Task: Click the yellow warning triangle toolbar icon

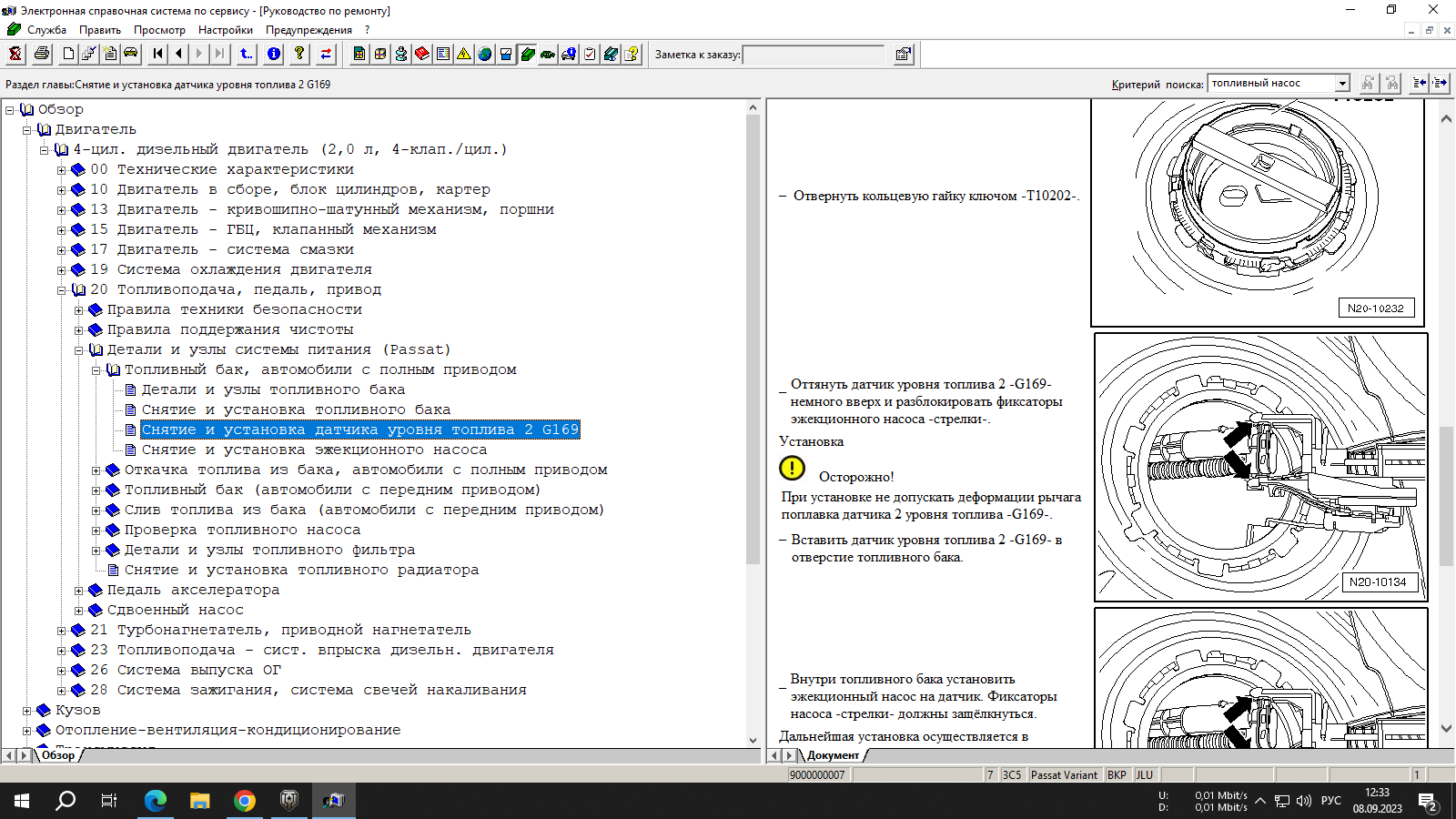Action: 464,54
